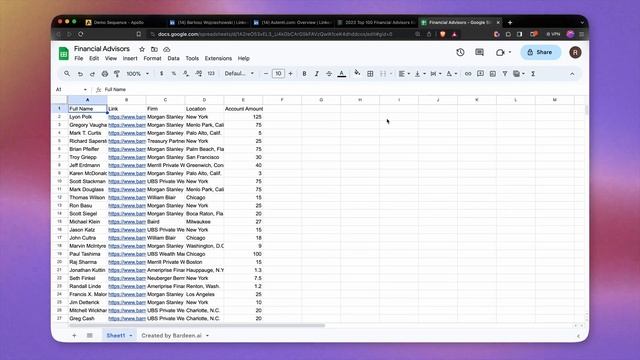
Task: Select column E header
Action: (x=243, y=100)
